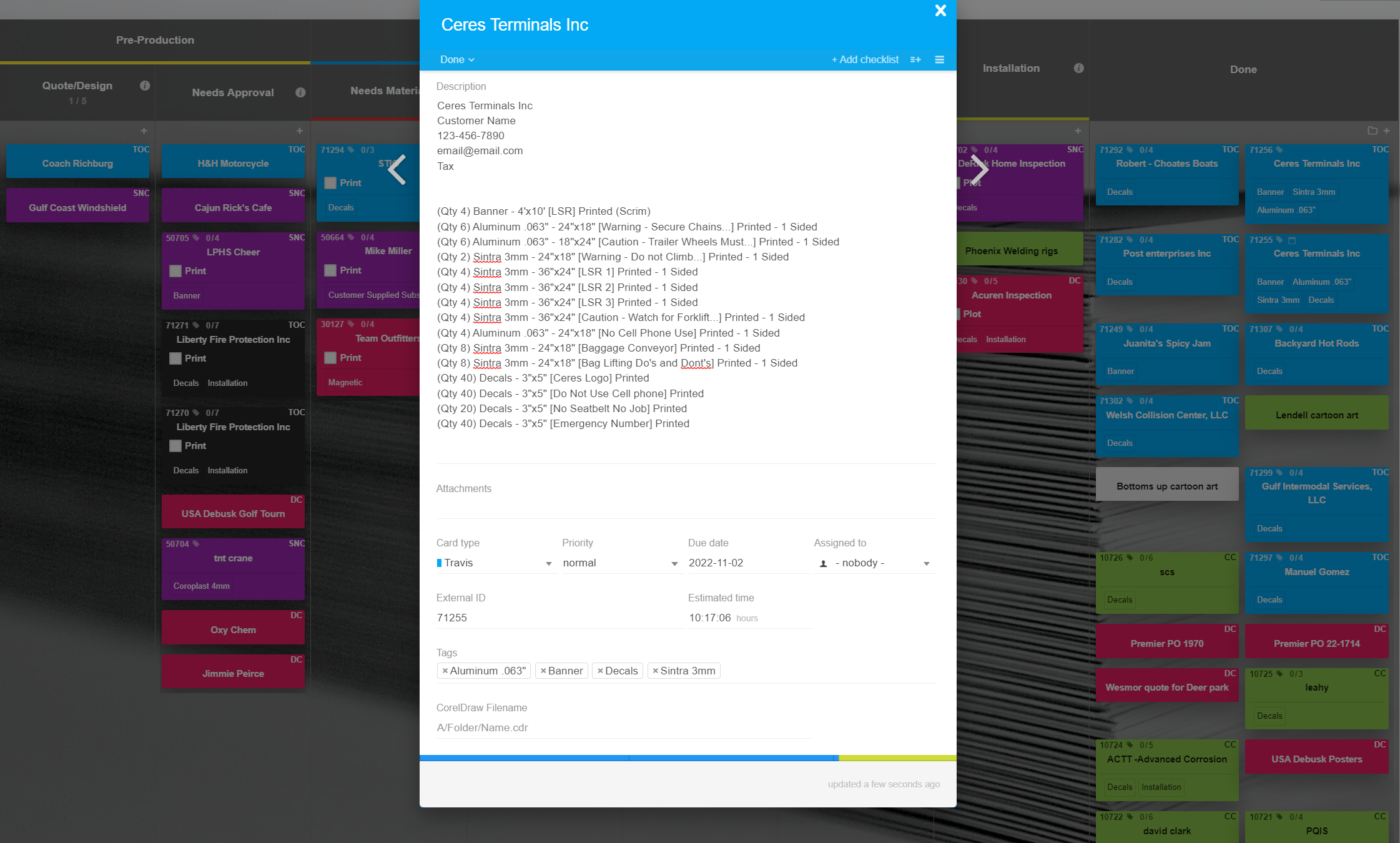This screenshot has width=1400, height=843.
Task: Open the Cajun Rick's Cafe card
Action: click(233, 206)
